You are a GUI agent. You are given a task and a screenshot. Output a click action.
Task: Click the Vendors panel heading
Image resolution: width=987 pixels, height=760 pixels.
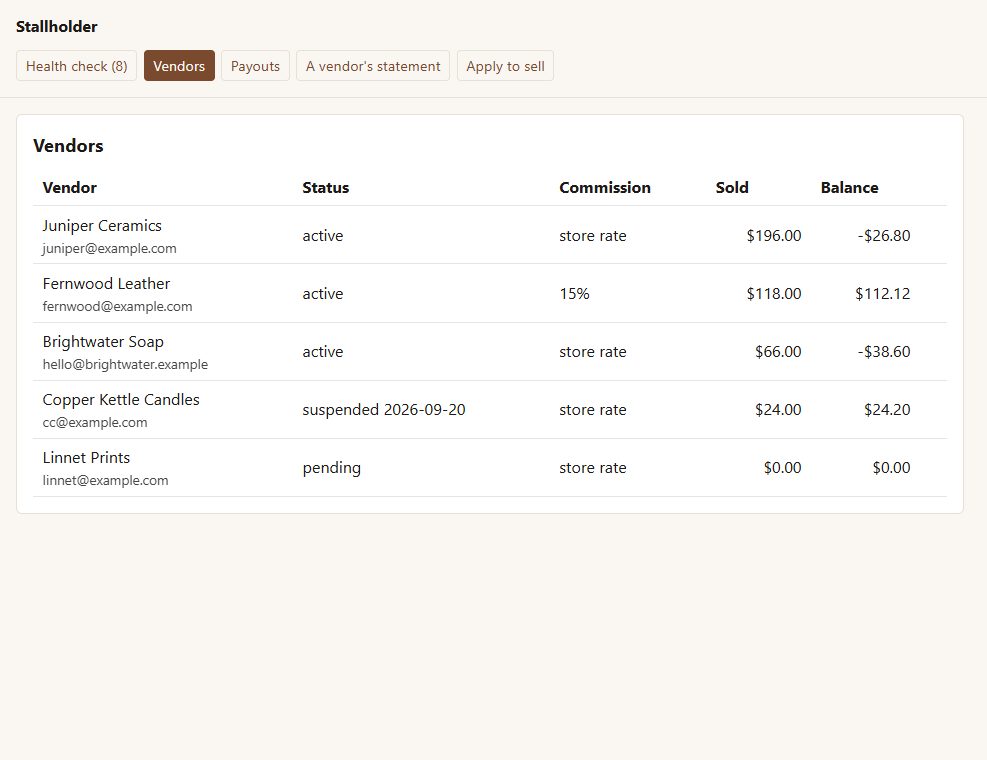point(68,145)
